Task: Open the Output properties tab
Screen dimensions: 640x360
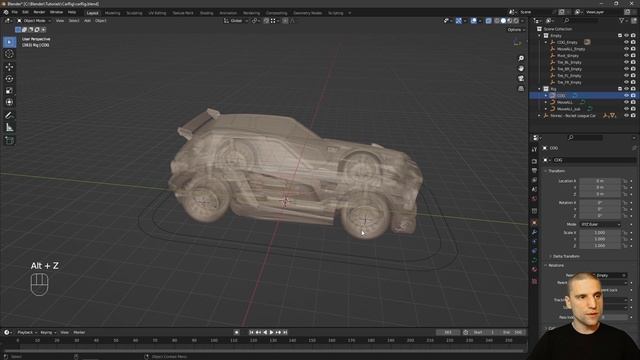Action: click(534, 171)
